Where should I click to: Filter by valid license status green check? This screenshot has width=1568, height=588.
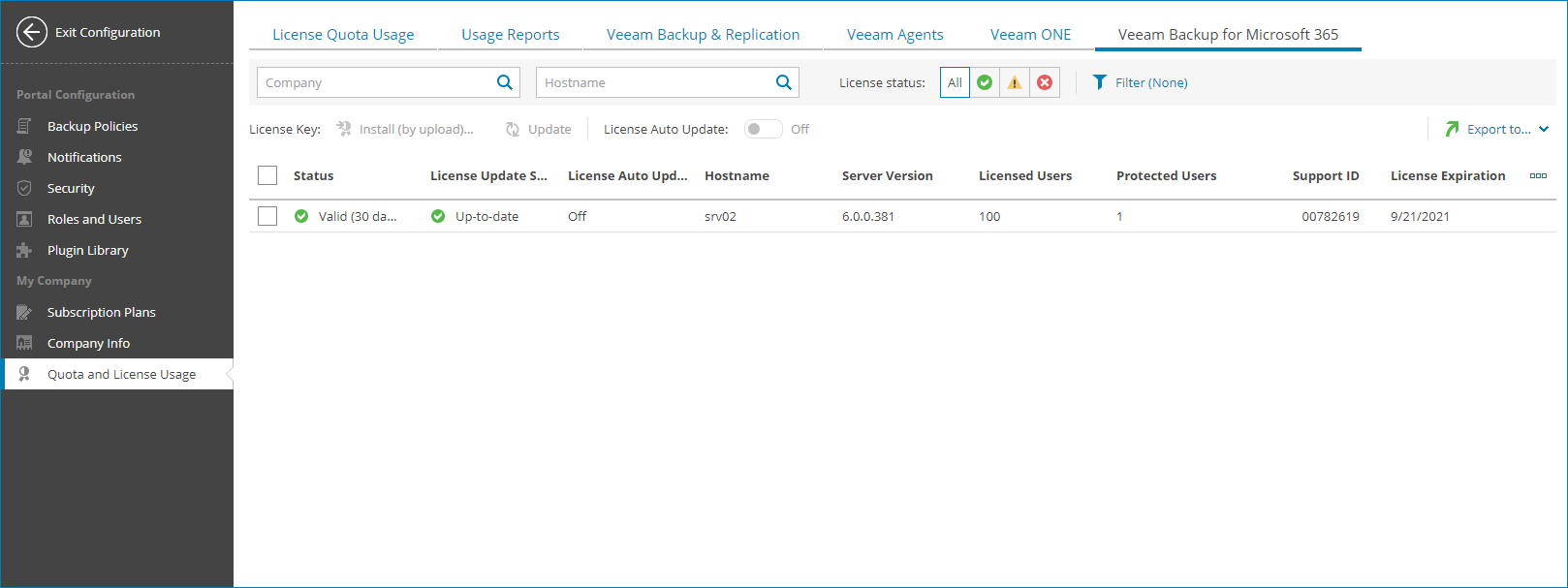(x=985, y=82)
